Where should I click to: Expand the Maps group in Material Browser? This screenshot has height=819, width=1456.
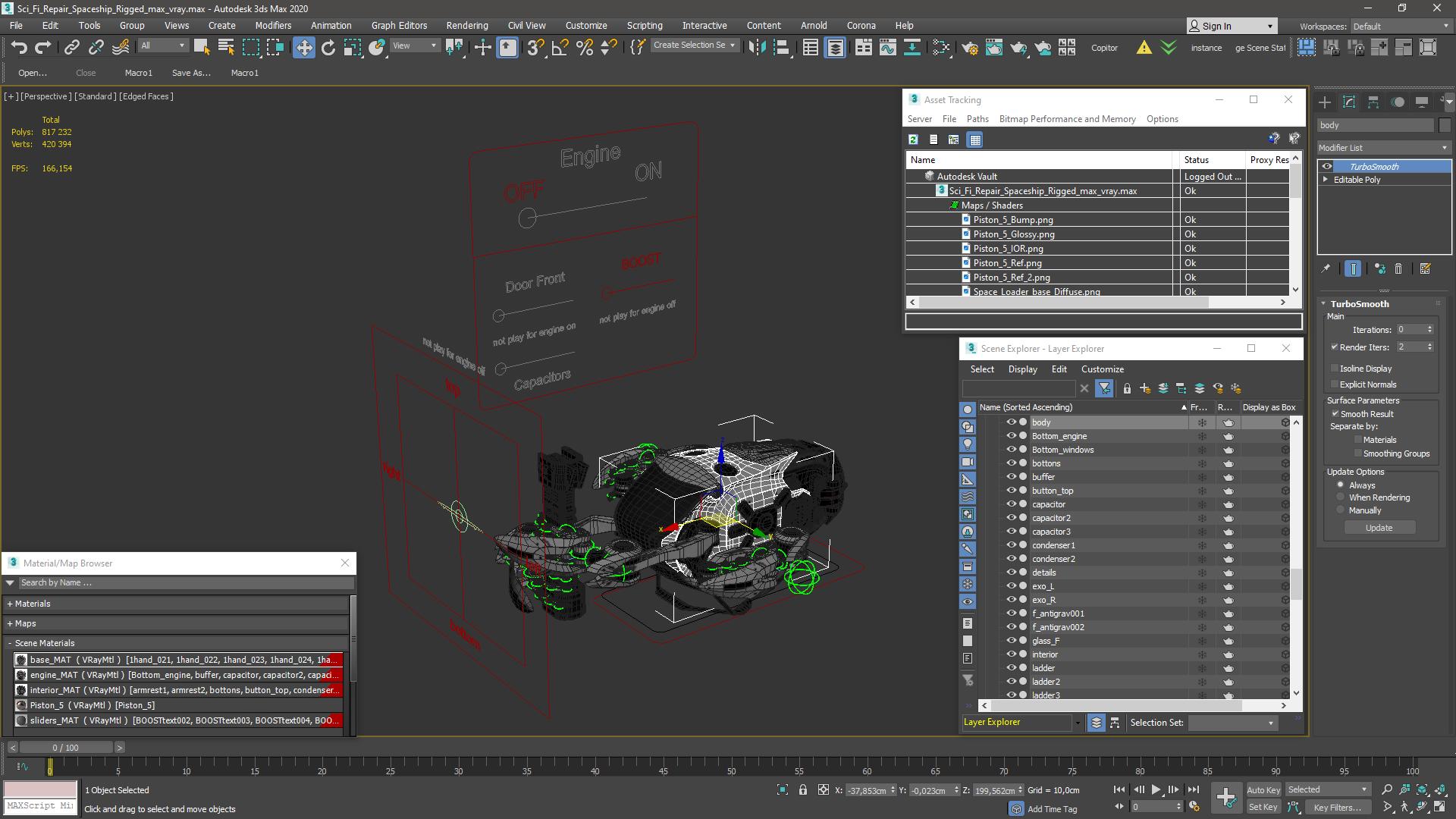tap(10, 623)
